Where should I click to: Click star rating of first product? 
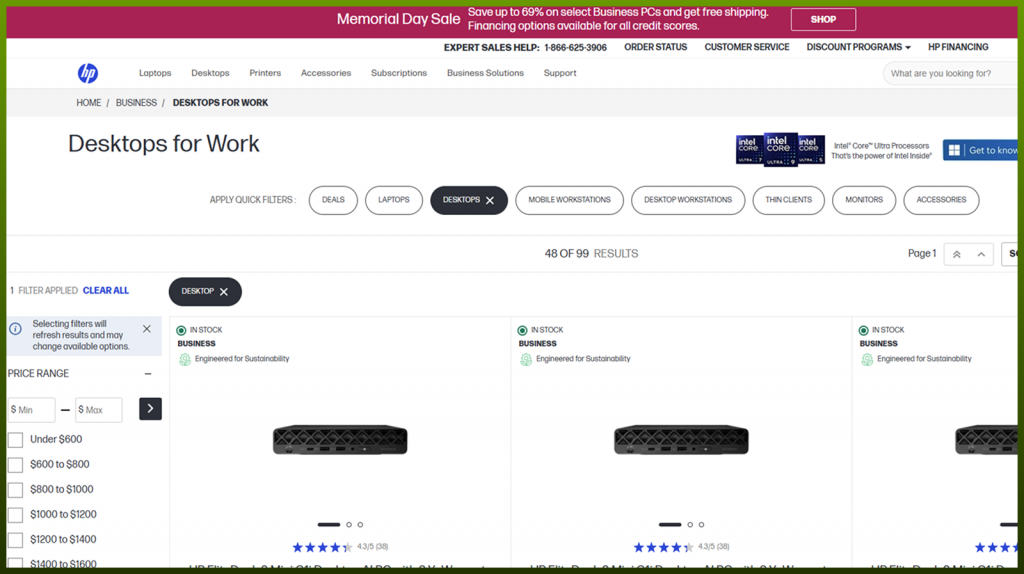[323, 547]
